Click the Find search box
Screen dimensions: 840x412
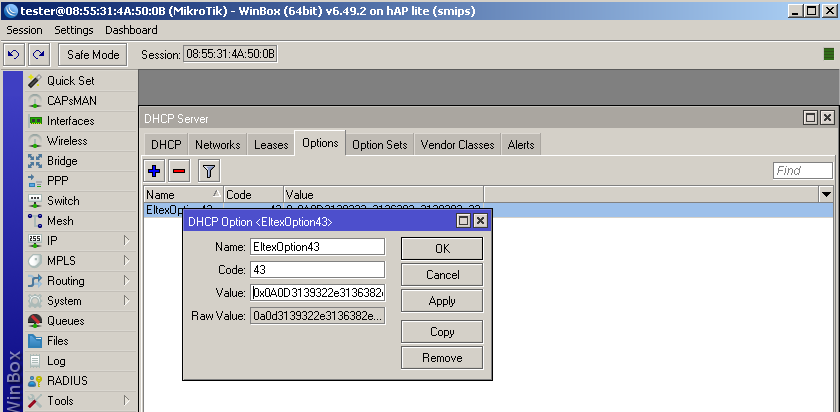pos(803,171)
